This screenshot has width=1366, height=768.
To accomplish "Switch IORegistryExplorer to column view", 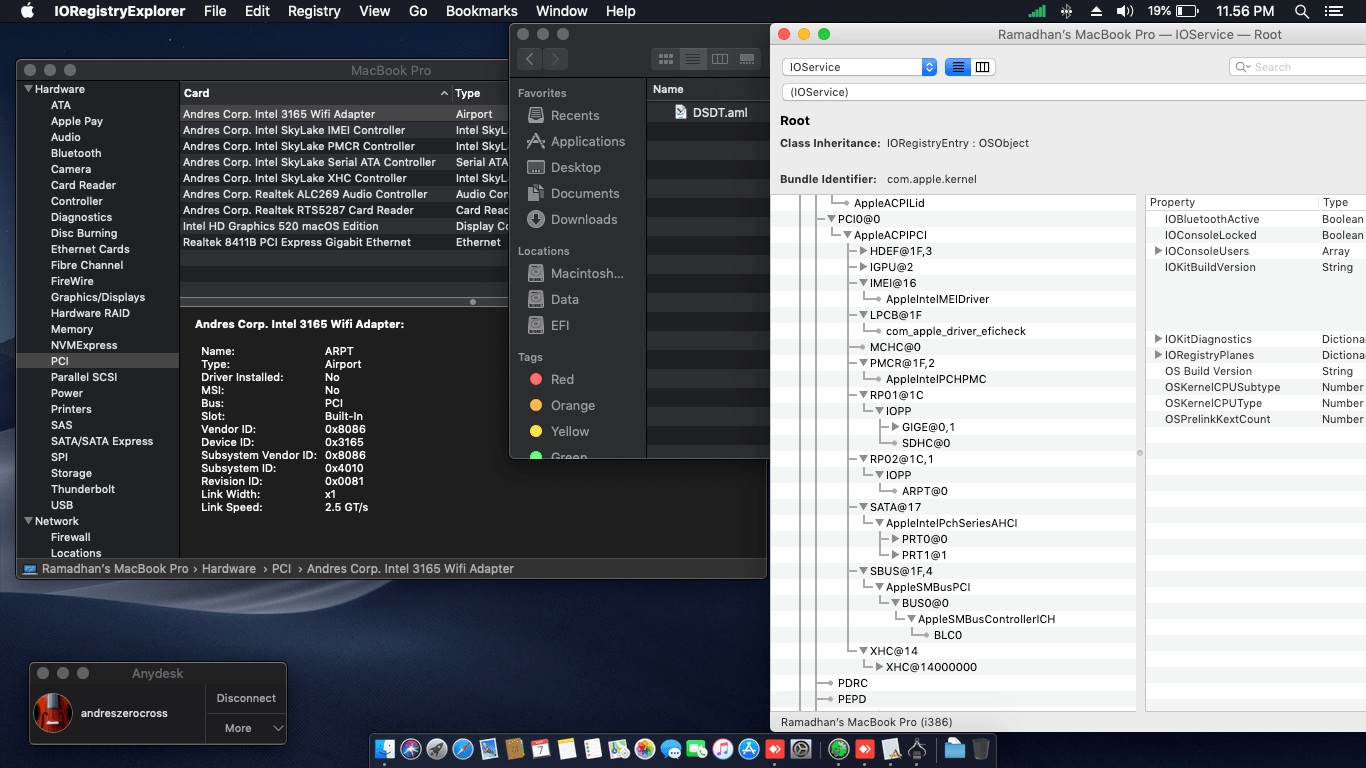I will (x=983, y=67).
